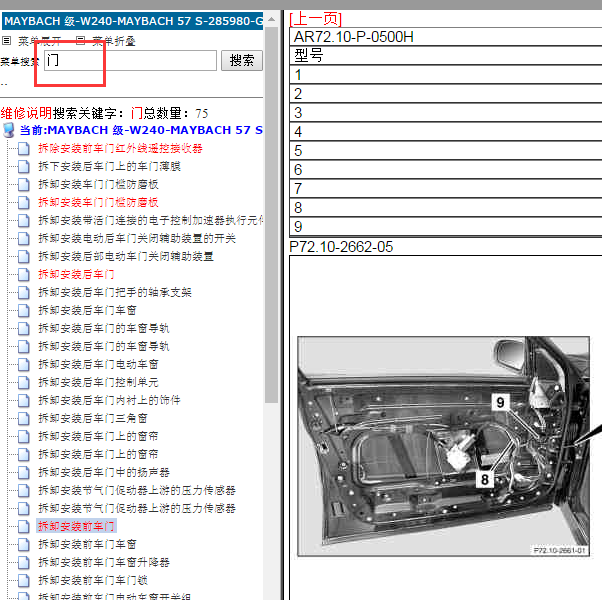
Task: Select the 当前:MAYBACH 级-W240-MAYBACH 57 S root node
Action: (x=141, y=130)
